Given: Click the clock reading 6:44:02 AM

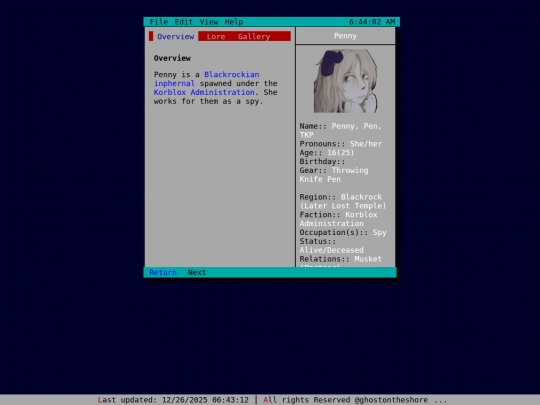Looking at the screenshot, I should pos(372,22).
